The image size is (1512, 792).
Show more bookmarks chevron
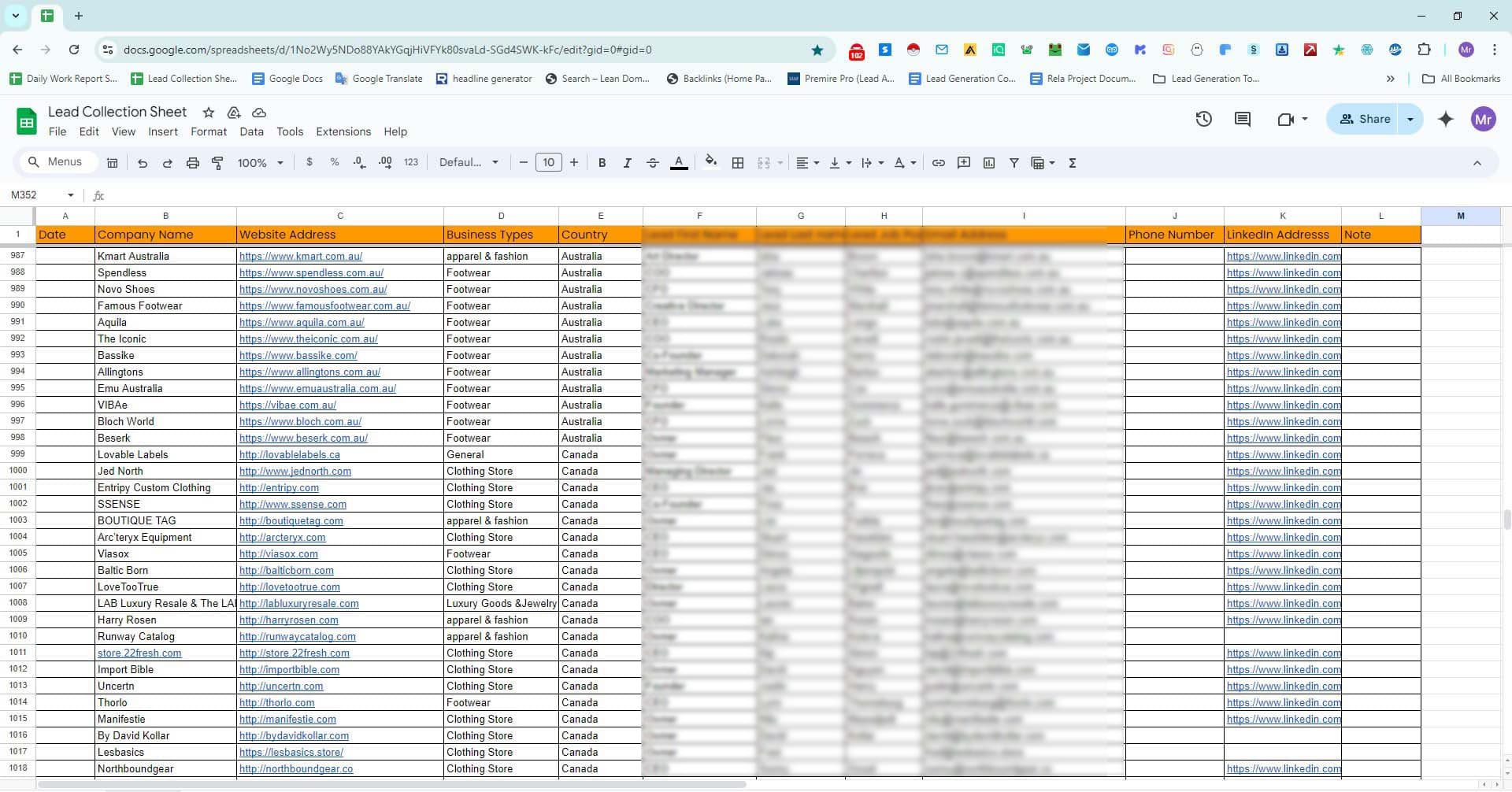pyautogui.click(x=1391, y=79)
